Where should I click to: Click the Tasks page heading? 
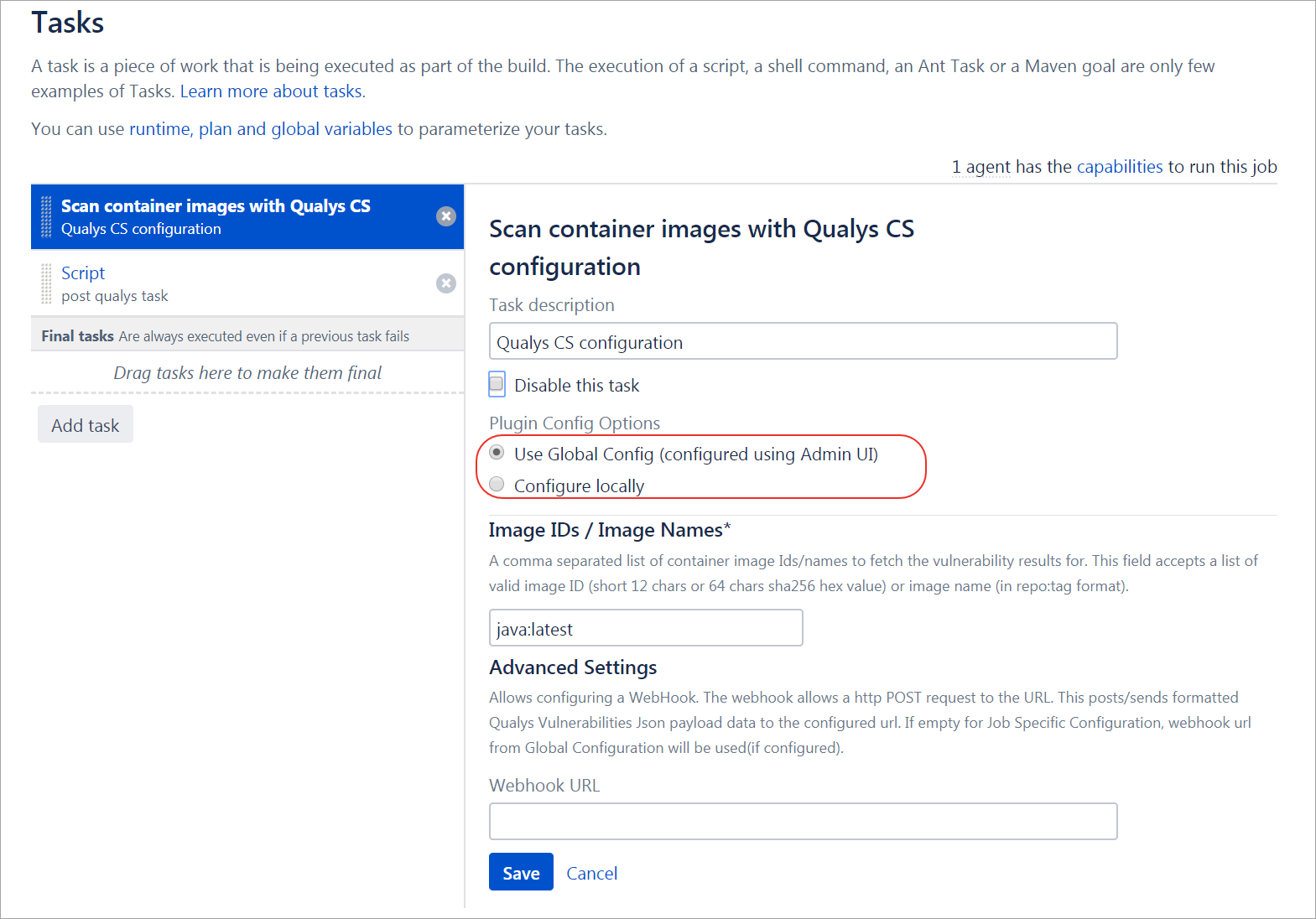pyautogui.click(x=68, y=23)
